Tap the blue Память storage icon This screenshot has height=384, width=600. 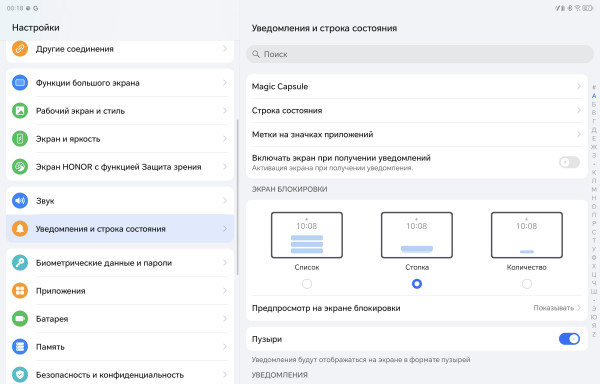point(20,346)
